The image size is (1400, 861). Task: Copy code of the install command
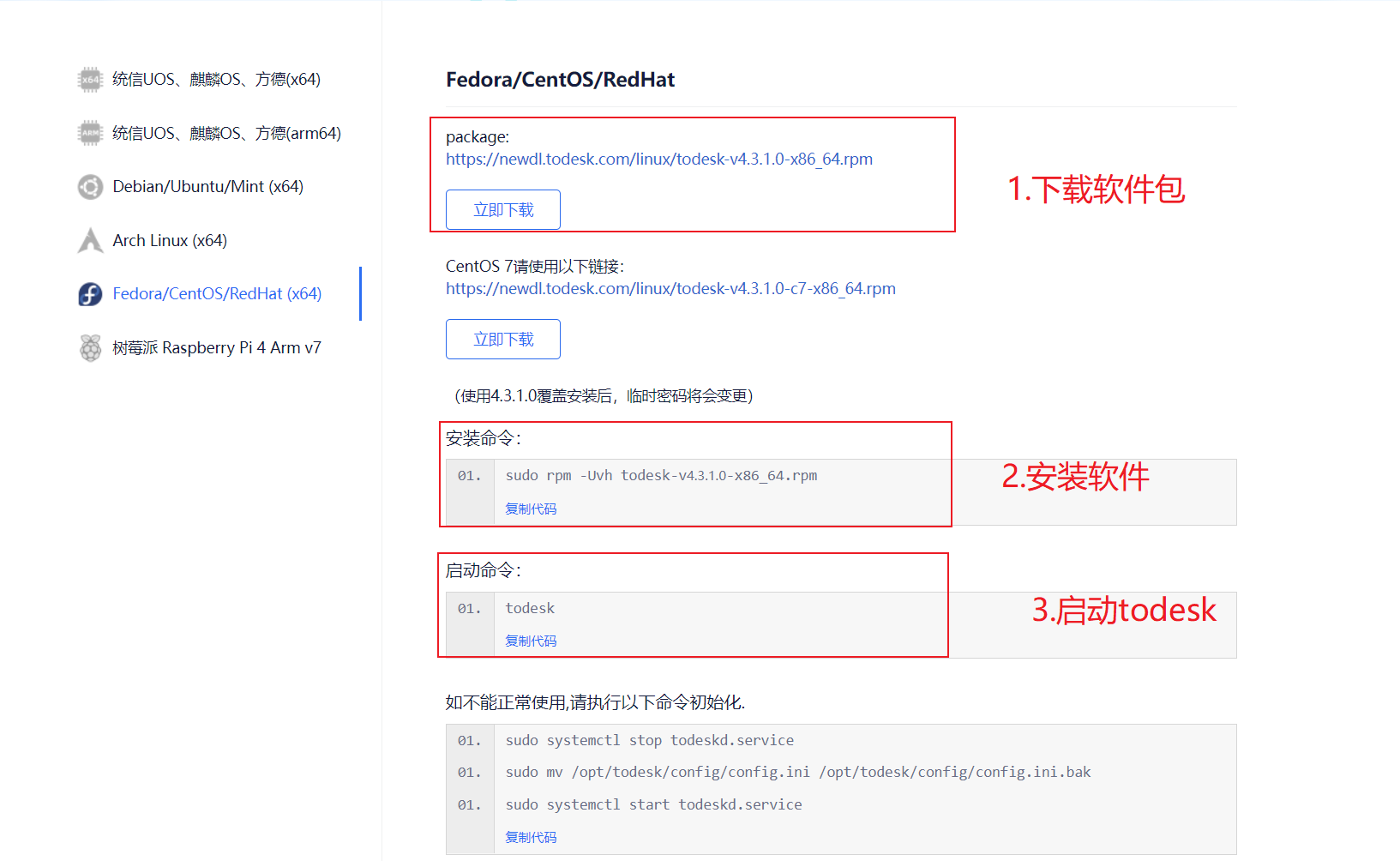(531, 509)
